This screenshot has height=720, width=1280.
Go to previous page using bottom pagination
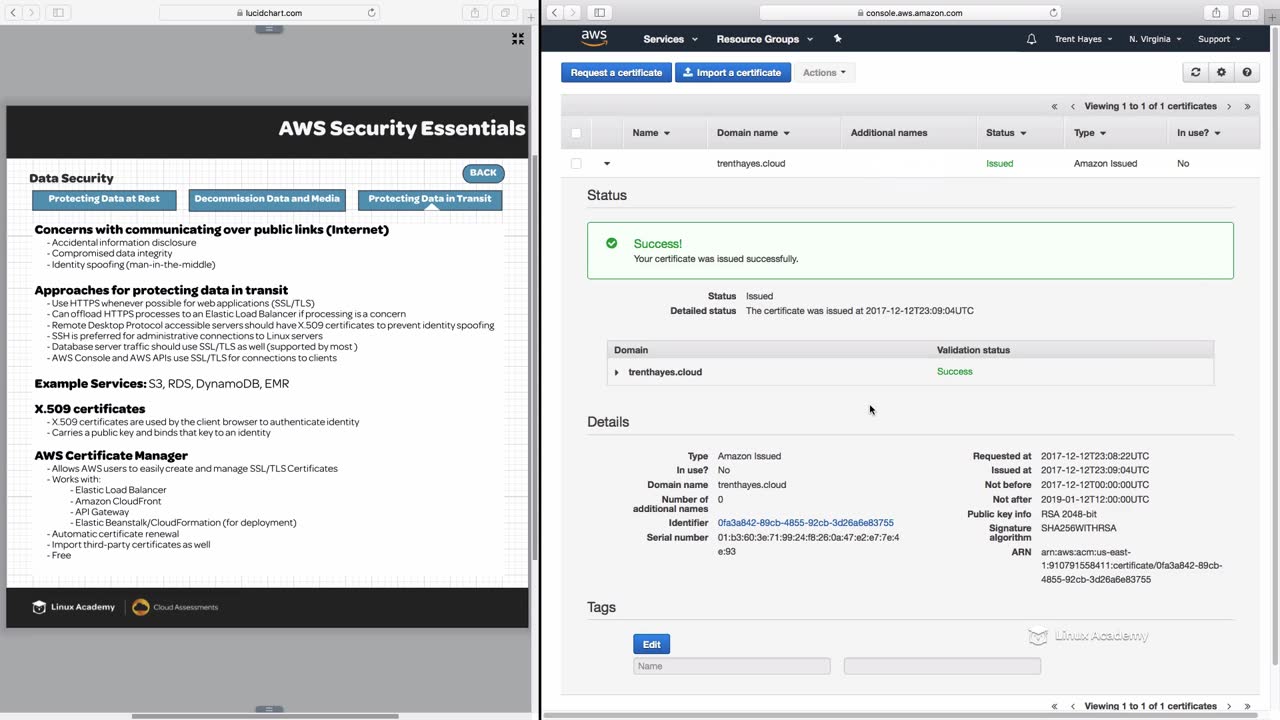coord(1073,706)
